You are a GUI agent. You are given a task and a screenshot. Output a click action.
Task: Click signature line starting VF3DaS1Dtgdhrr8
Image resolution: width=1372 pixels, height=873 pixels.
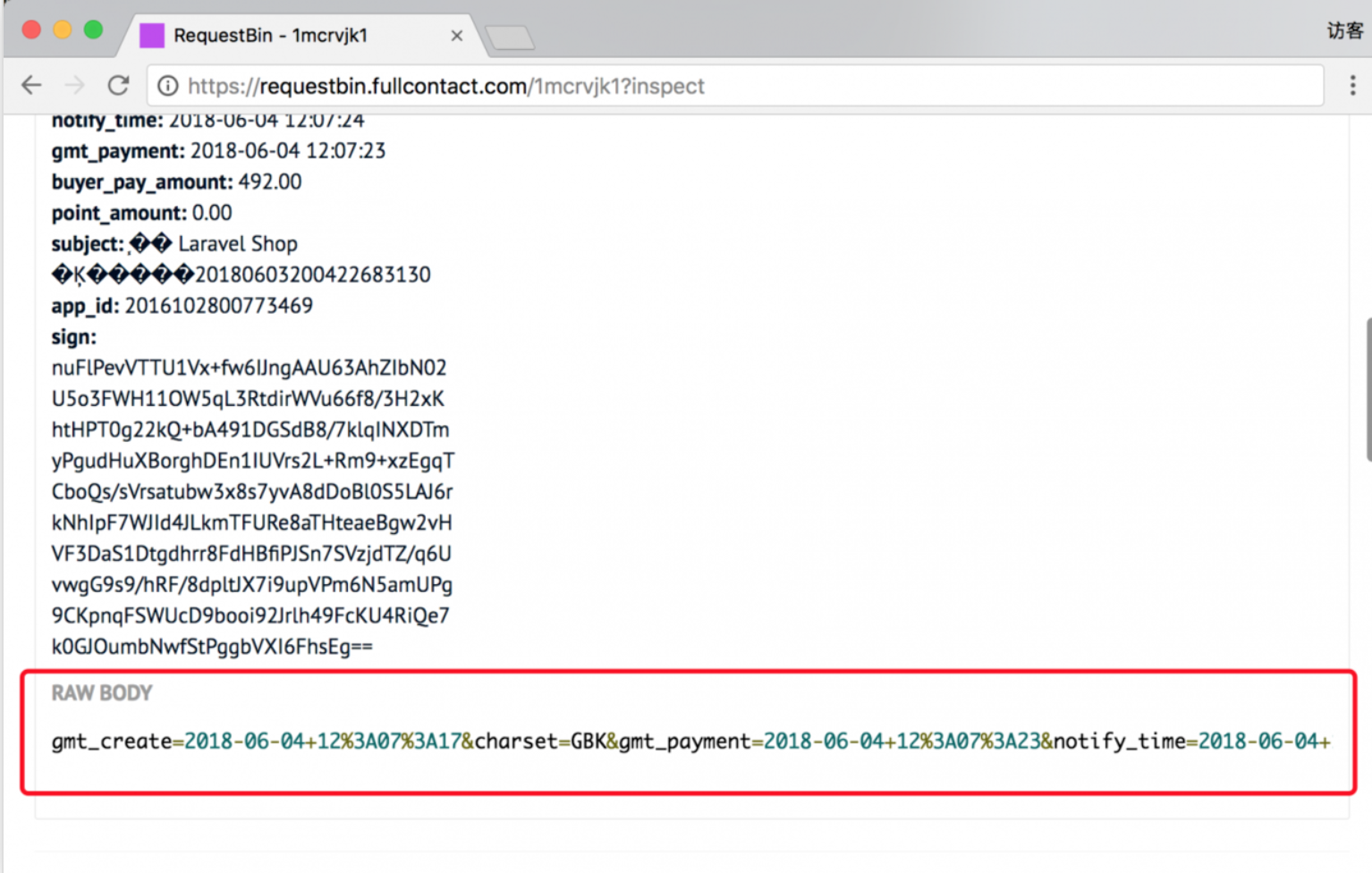tap(251, 554)
